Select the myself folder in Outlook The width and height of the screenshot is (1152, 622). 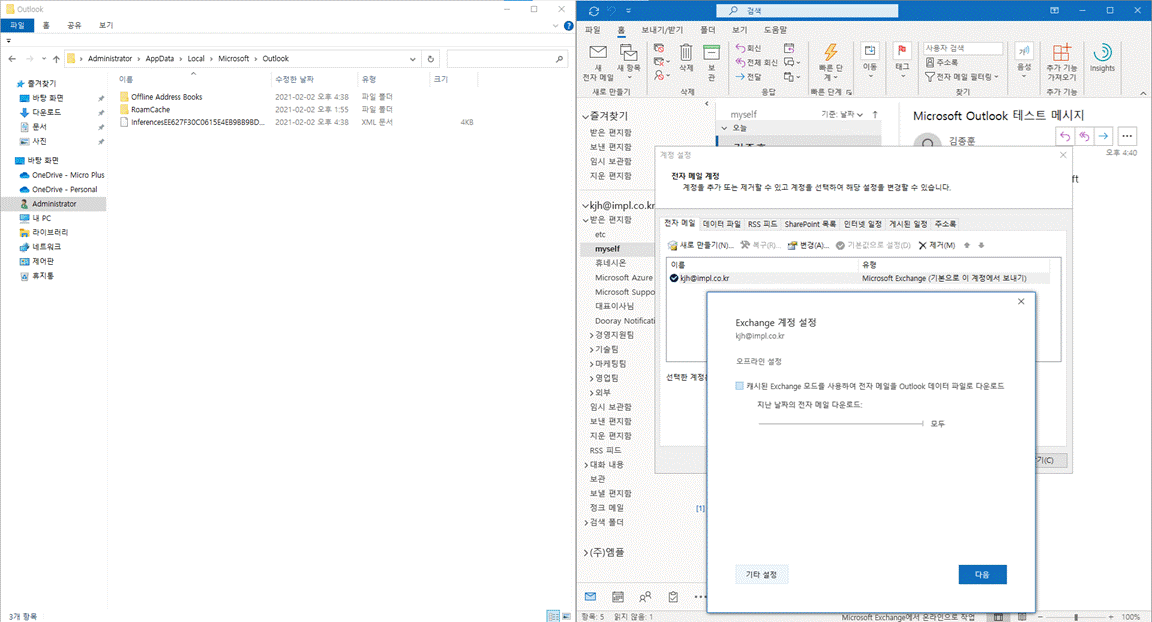607,249
